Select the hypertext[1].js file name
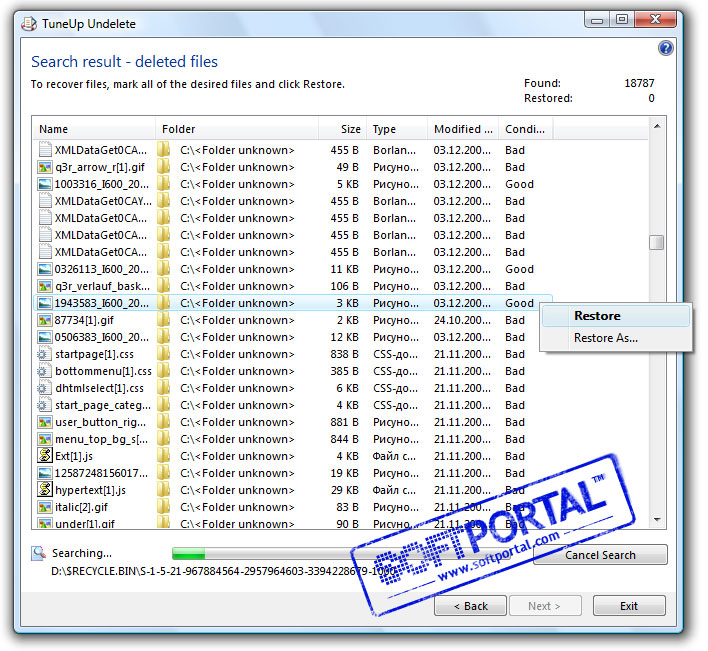The height and width of the screenshot is (651, 708). 90,490
